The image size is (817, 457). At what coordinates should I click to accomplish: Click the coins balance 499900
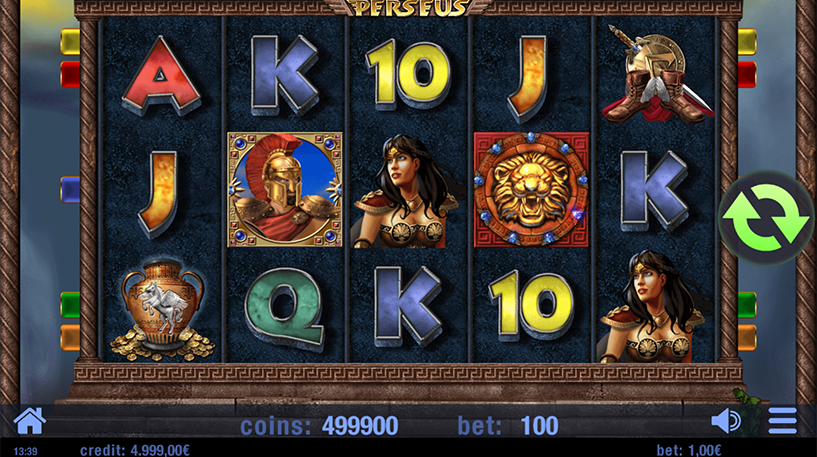360,426
